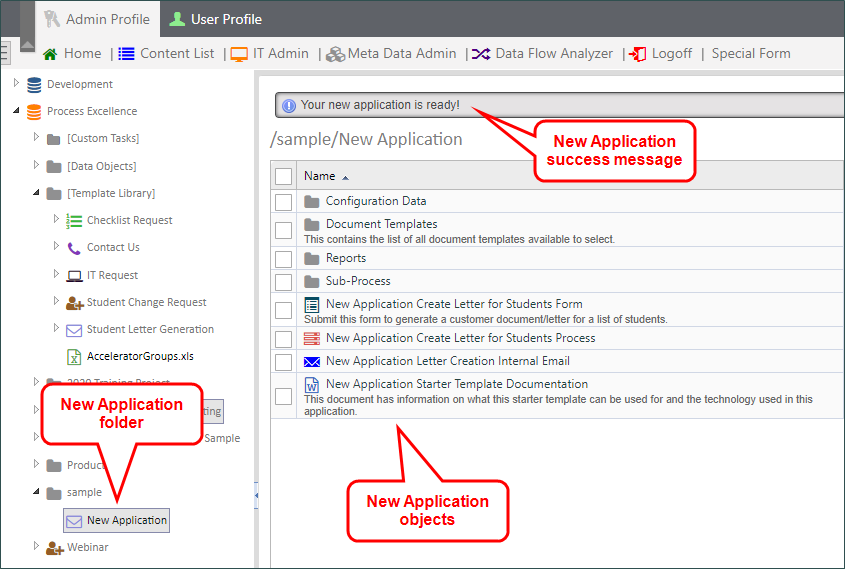
Task: Click the Contact Us phone icon
Action: pos(74,248)
